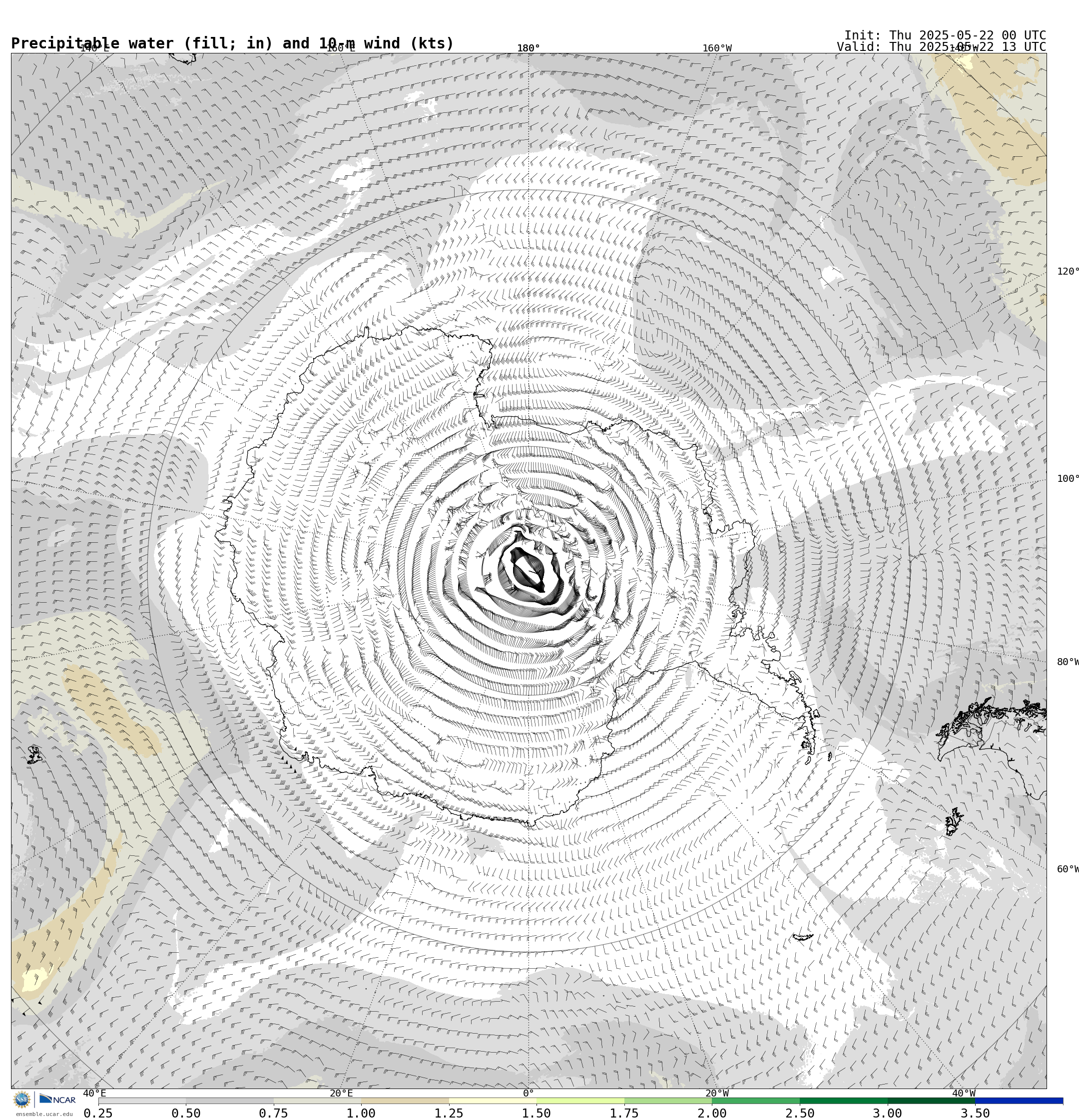Screen dimensions: 1079x1120
Task: Pick the yellow-green 1.50–1.75 colorbar segment
Action: 580,1101
